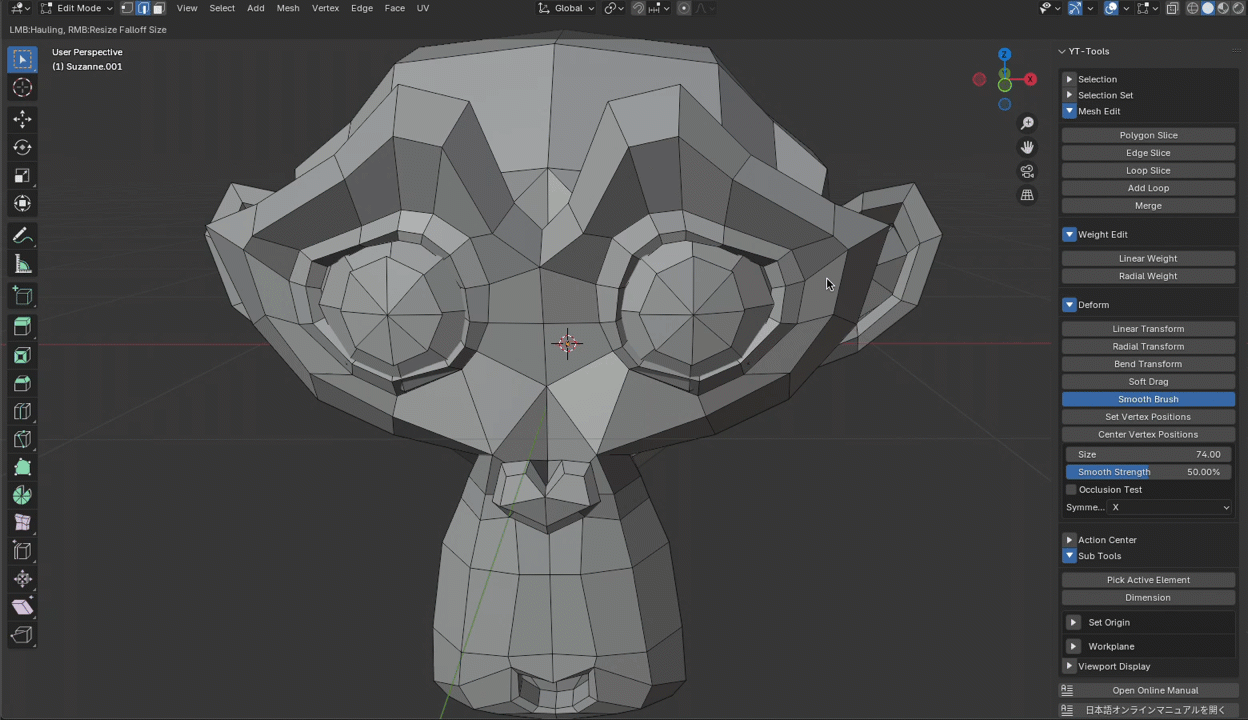Pick the Bevel tool

click(22, 383)
